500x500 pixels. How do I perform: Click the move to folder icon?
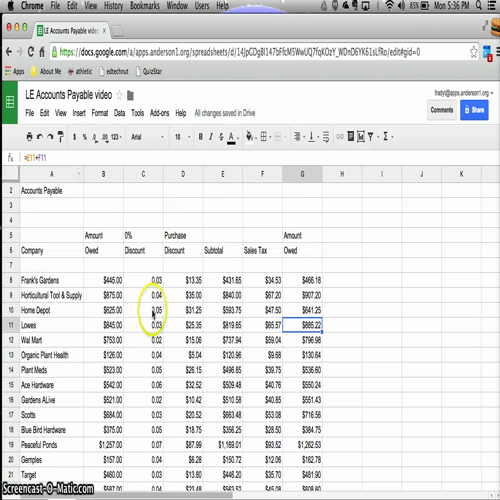[x=130, y=96]
